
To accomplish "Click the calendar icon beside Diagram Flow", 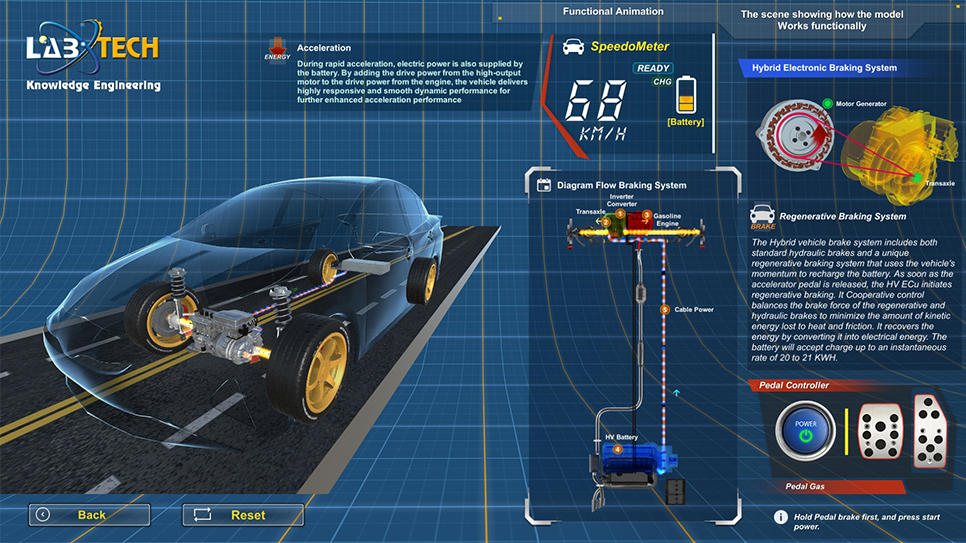I will 544,185.
